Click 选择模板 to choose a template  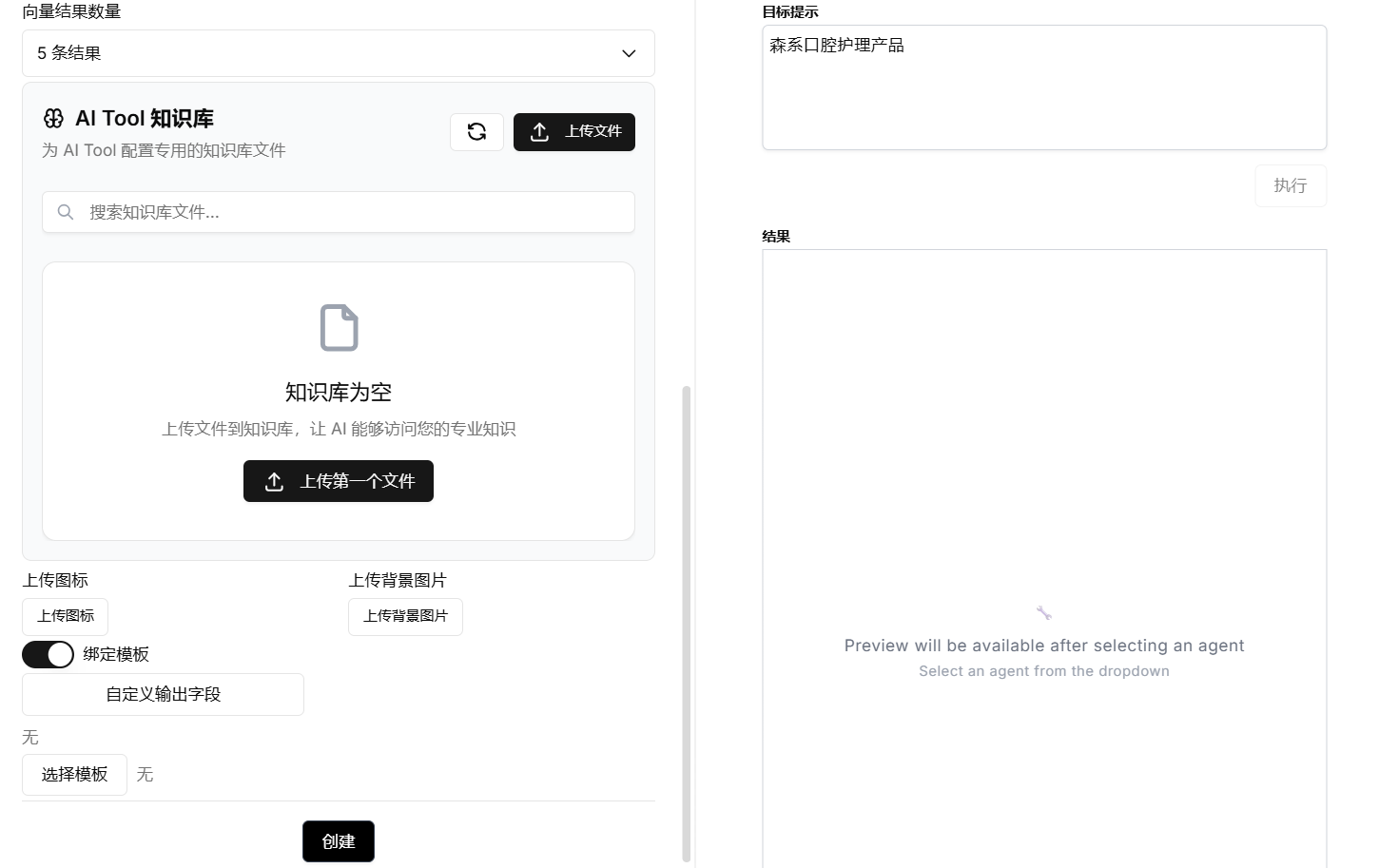click(x=74, y=775)
